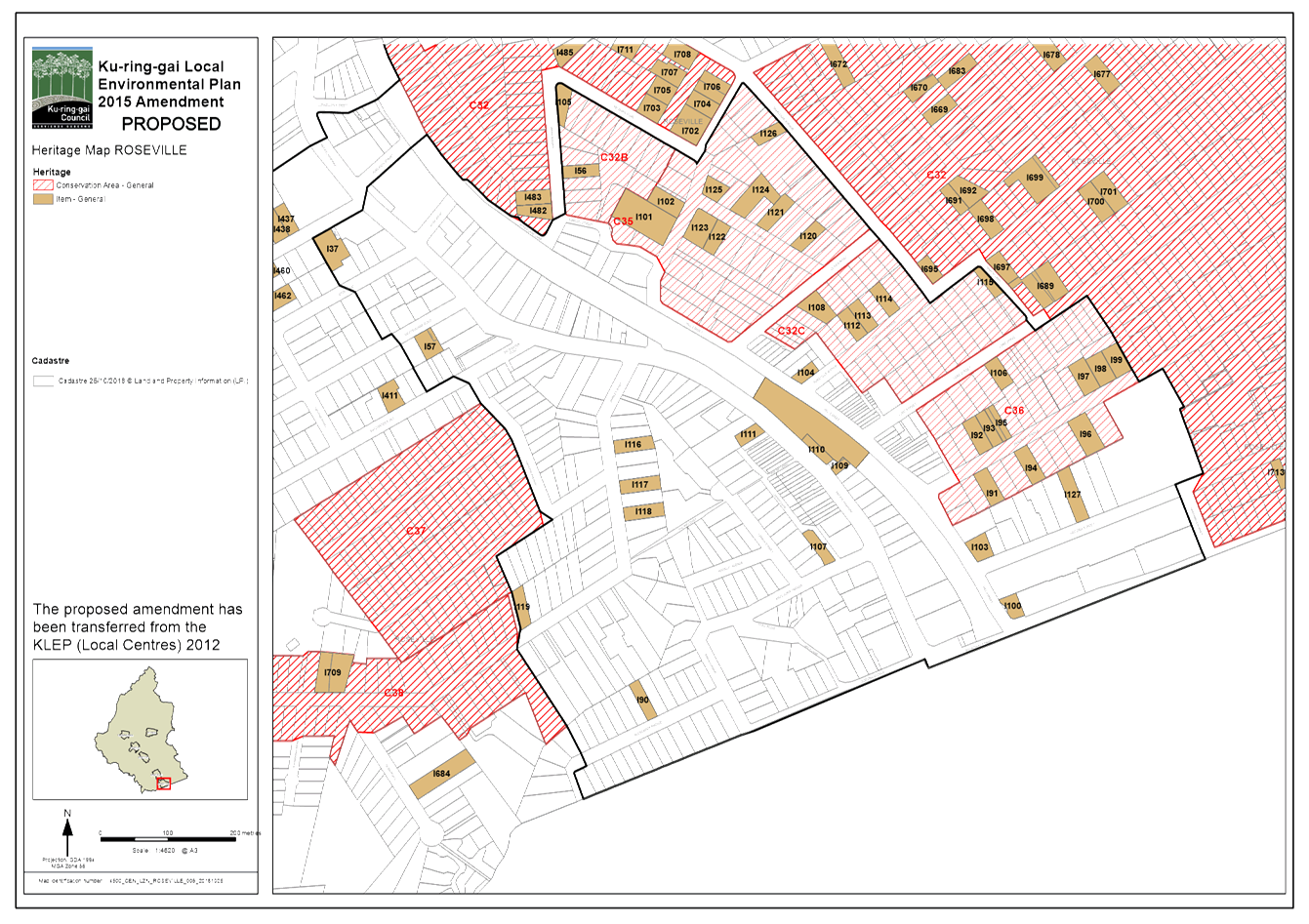This screenshot has height=924, width=1309.
Task: Click heritage item I711
Action: pos(625,51)
